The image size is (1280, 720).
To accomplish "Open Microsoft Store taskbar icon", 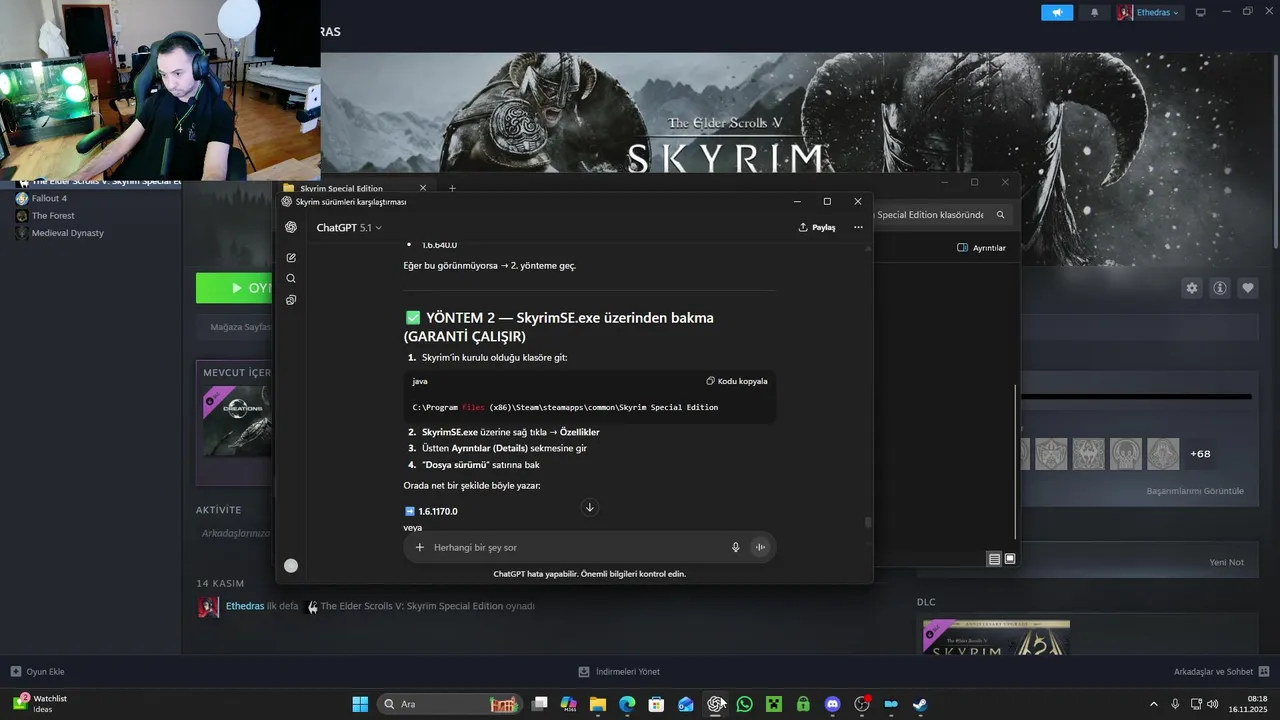I will [656, 704].
